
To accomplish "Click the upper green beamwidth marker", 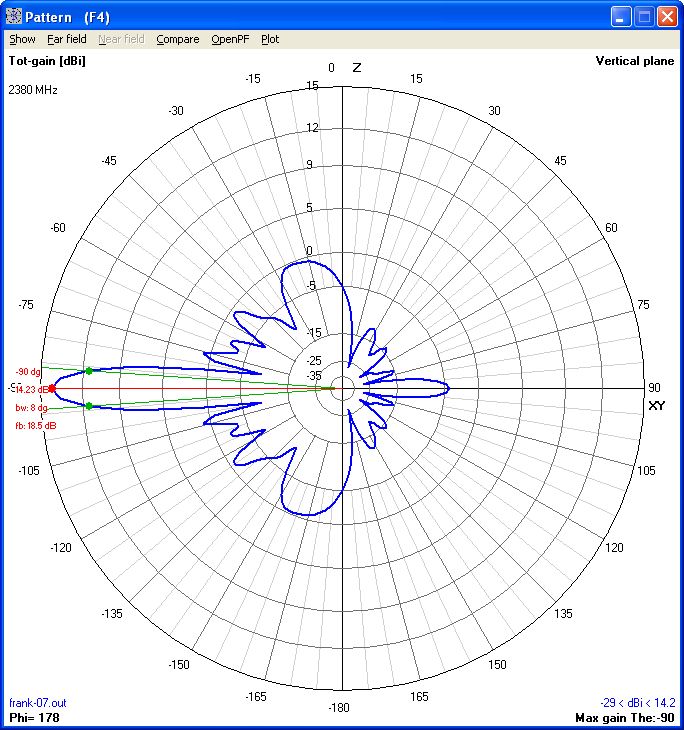I will (x=89, y=371).
